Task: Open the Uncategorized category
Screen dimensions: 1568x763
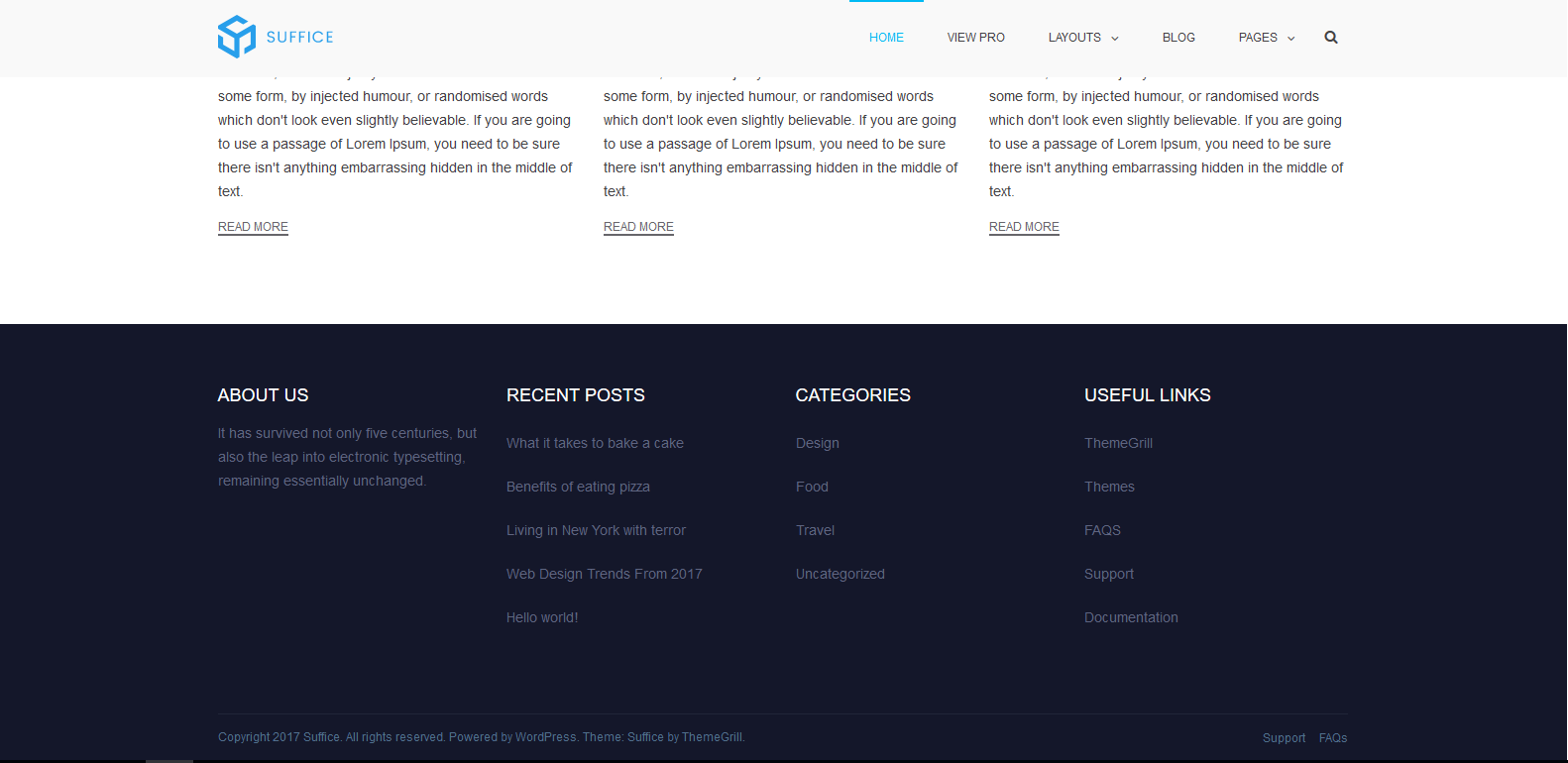Action: pyautogui.click(x=840, y=574)
